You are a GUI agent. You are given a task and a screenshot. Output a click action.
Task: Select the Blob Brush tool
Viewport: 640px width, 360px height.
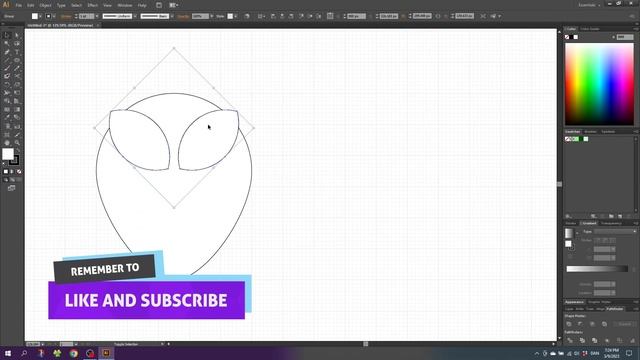tap(7, 76)
